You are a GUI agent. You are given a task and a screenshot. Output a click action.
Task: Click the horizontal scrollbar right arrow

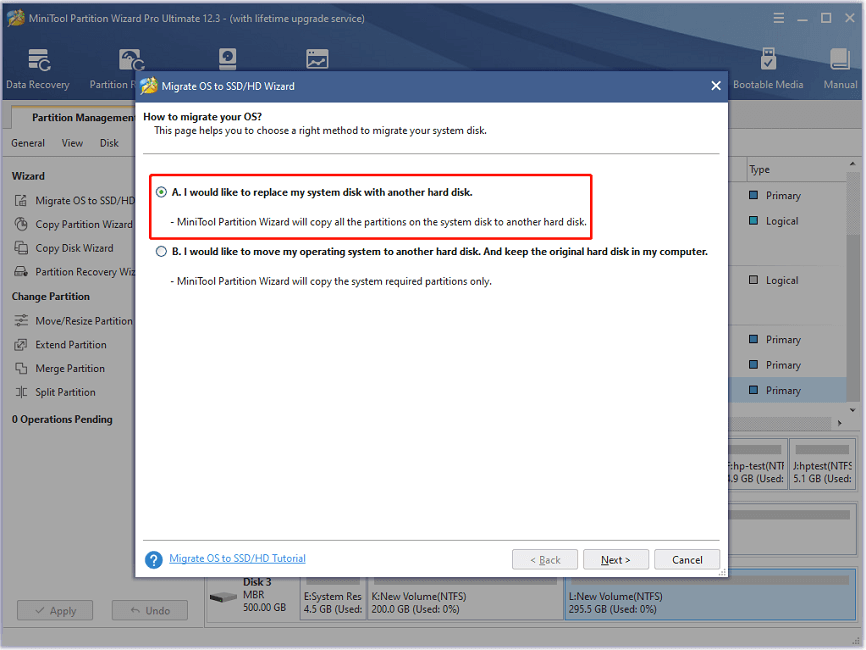(x=839, y=423)
